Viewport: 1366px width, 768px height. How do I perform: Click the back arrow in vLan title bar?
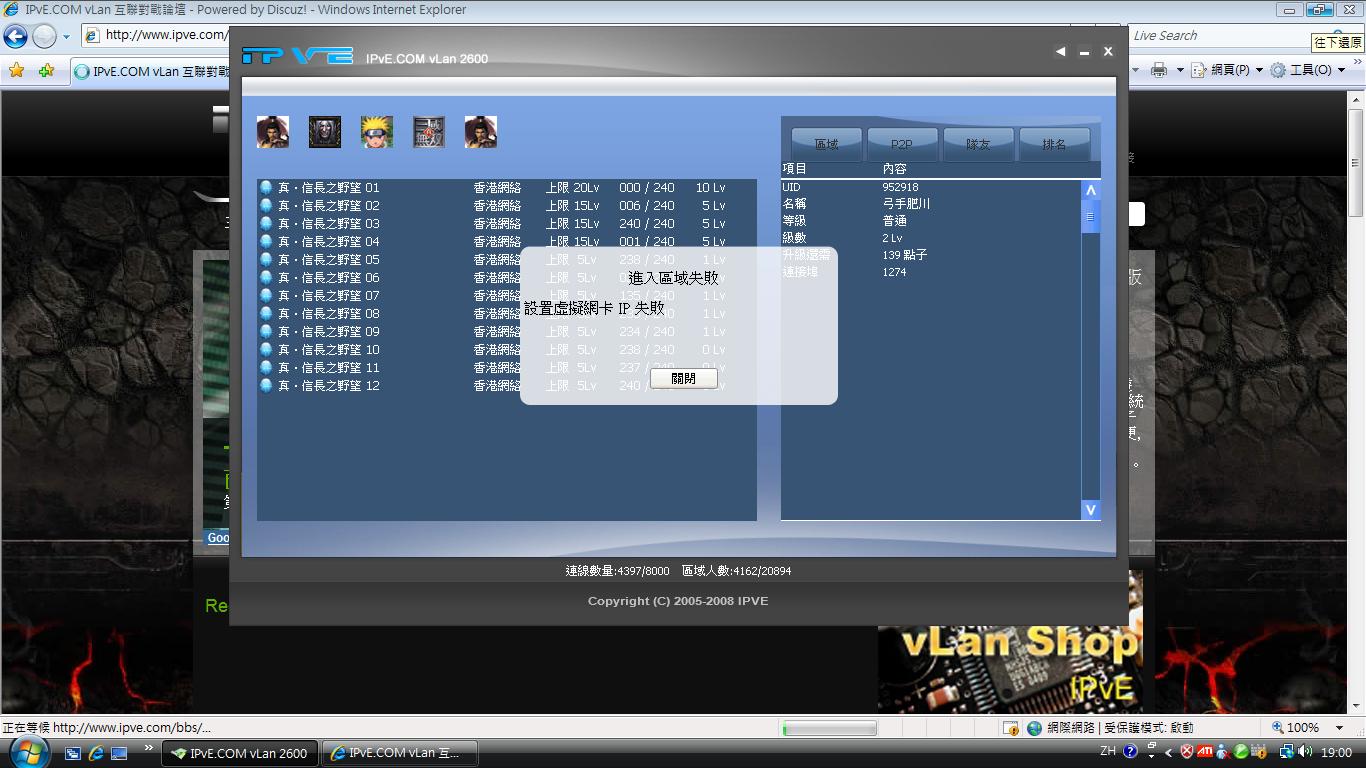pos(1060,52)
